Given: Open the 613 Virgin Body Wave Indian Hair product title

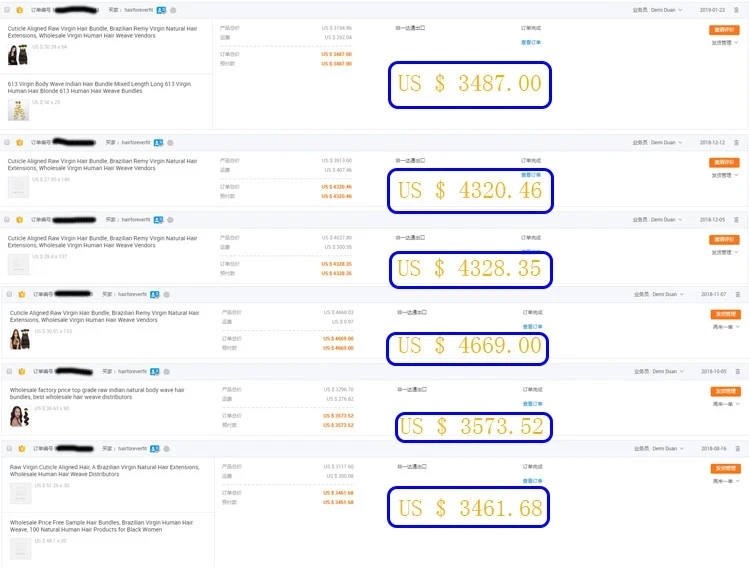Looking at the screenshot, I should (99, 87).
